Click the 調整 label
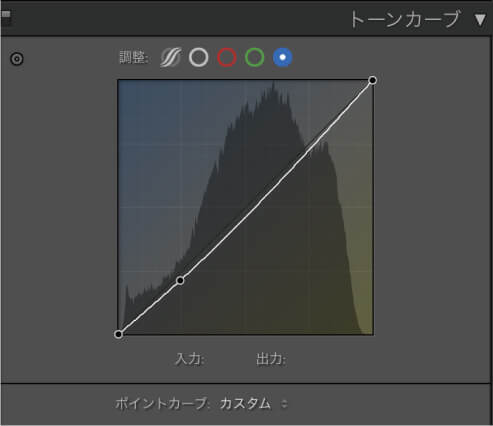The image size is (493, 426). 134,58
